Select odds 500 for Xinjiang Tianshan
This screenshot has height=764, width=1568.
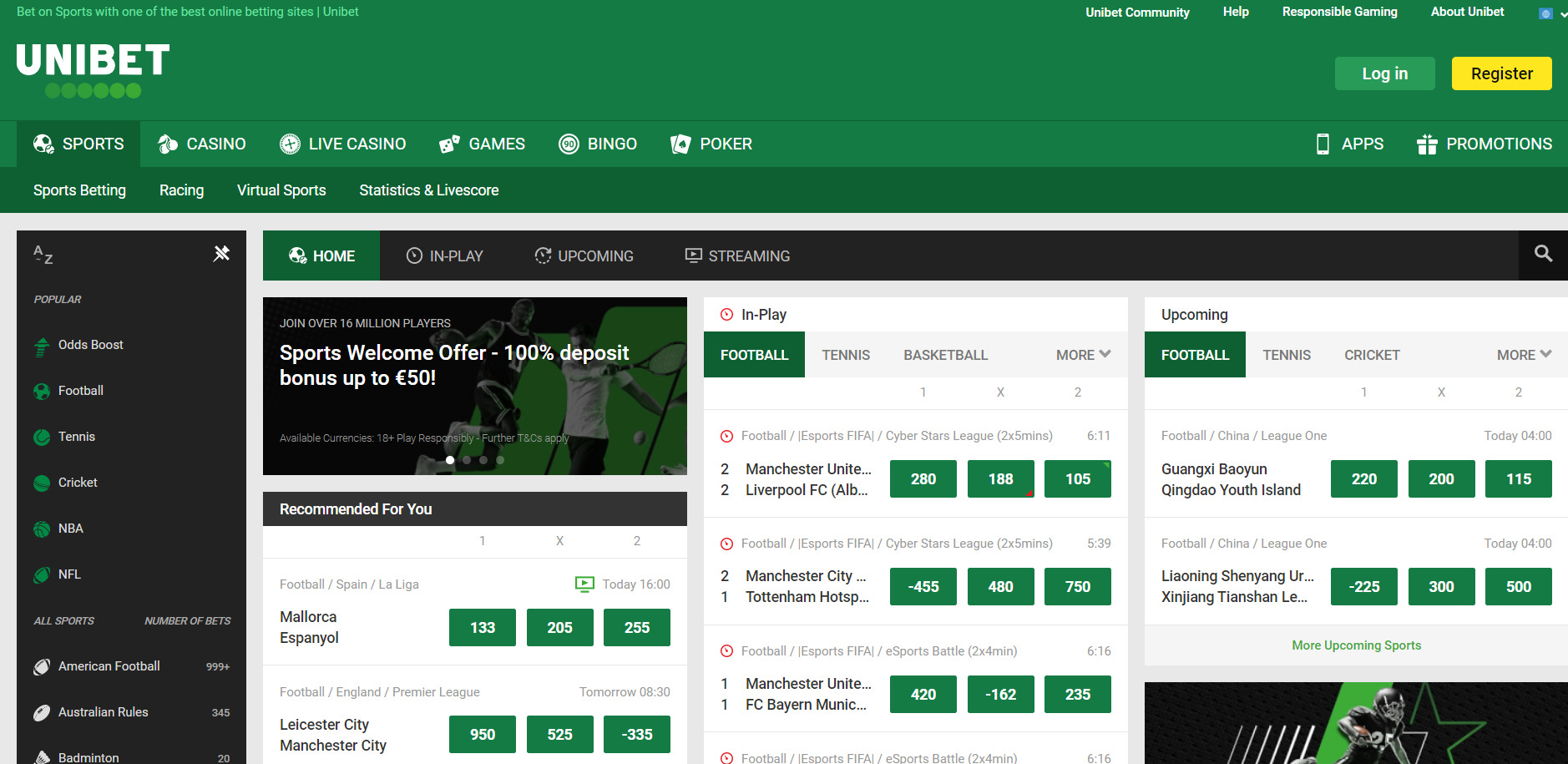(1519, 587)
